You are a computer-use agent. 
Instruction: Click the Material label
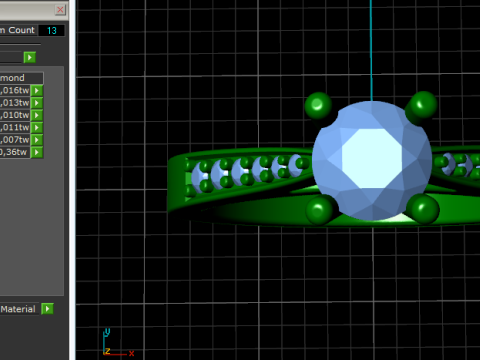point(18,309)
